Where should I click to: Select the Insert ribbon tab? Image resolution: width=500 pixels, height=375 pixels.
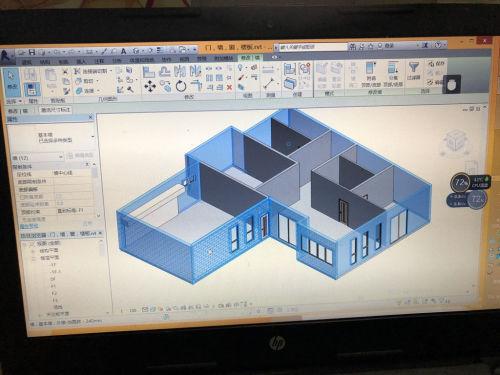(x=81, y=62)
